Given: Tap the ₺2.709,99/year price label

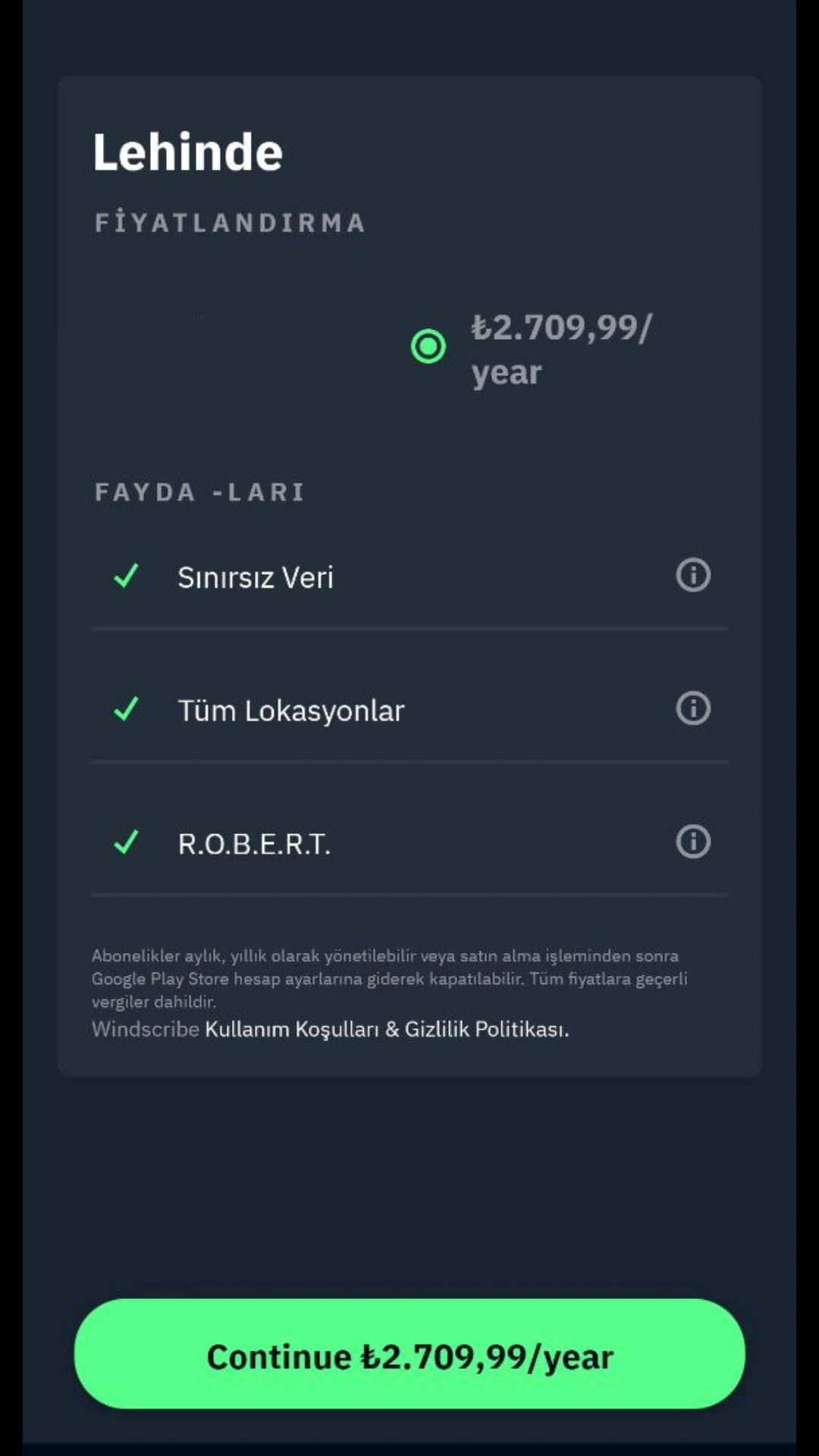Looking at the screenshot, I should click(561, 350).
